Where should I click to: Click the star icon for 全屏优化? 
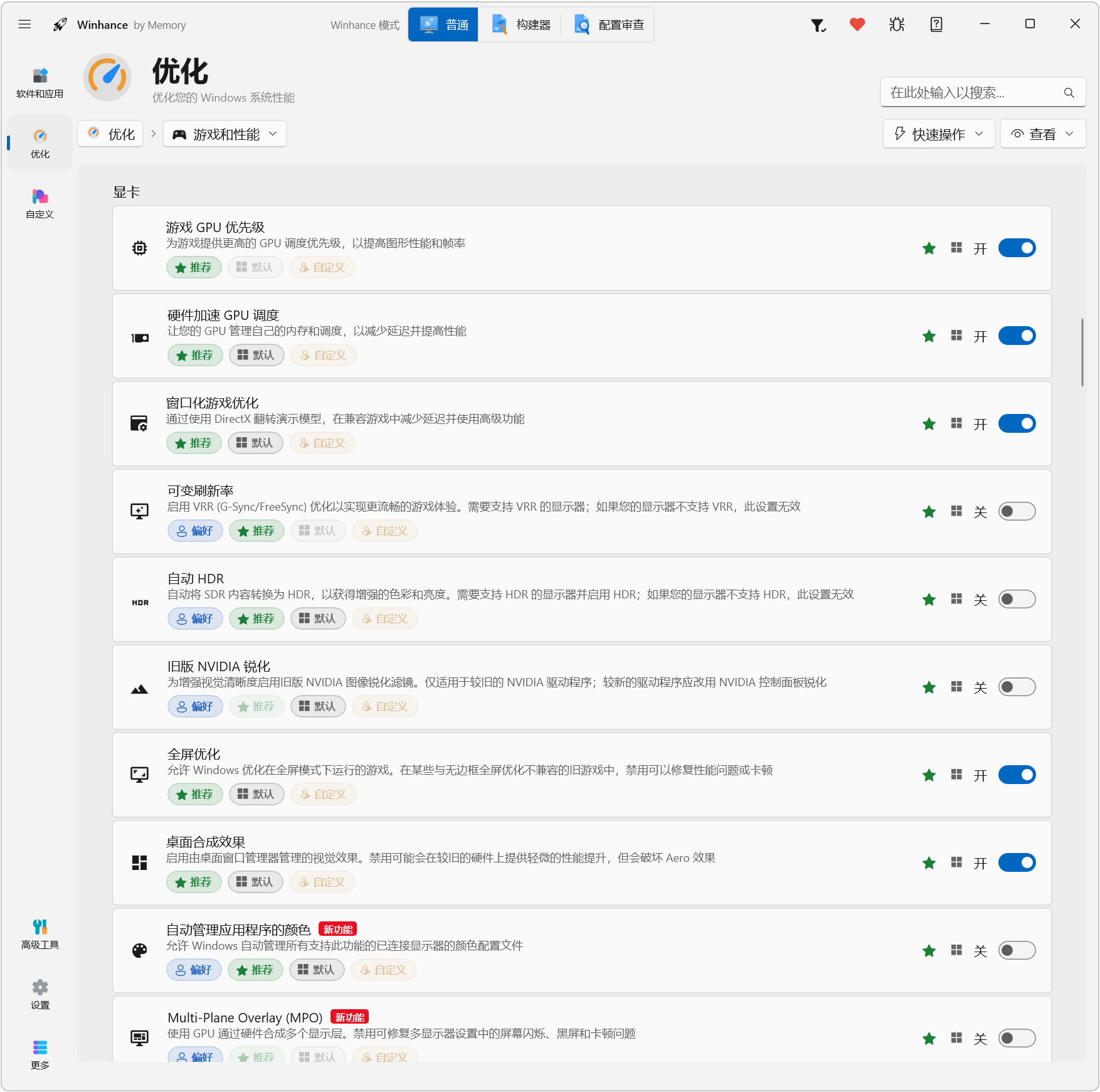929,775
